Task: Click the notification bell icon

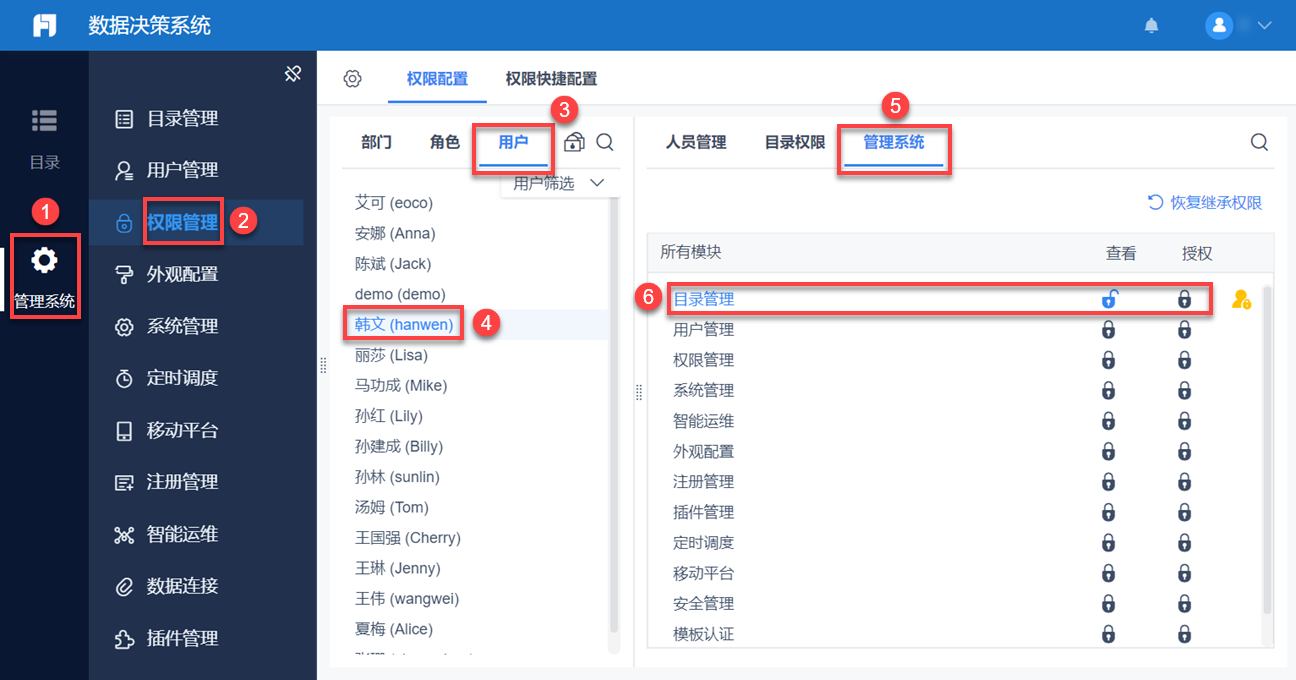Action: tap(1152, 26)
